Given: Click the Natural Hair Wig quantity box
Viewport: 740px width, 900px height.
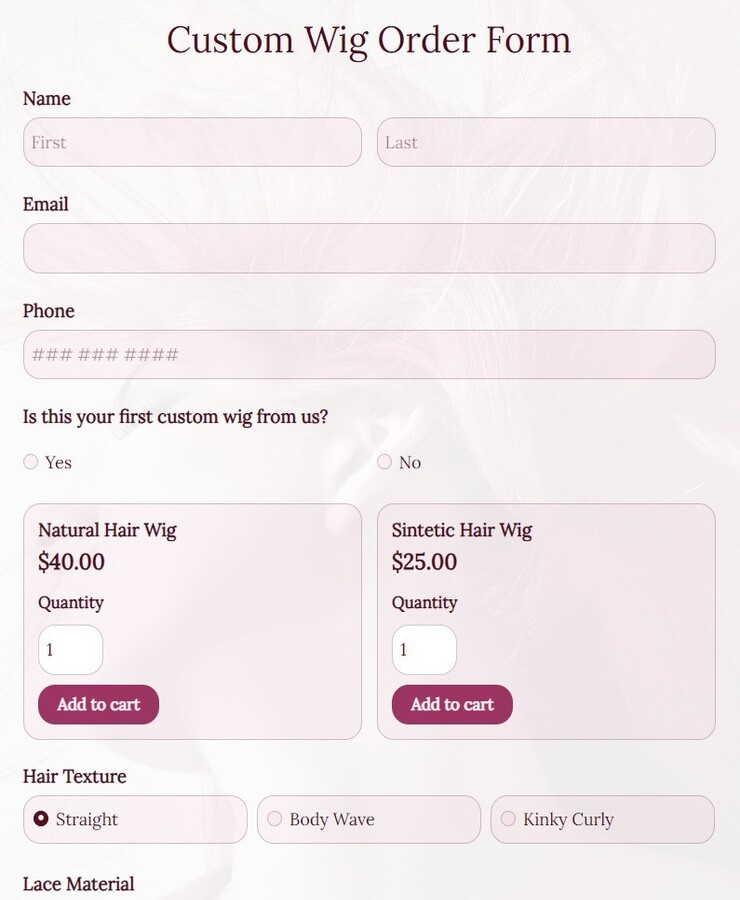Looking at the screenshot, I should coord(70,649).
